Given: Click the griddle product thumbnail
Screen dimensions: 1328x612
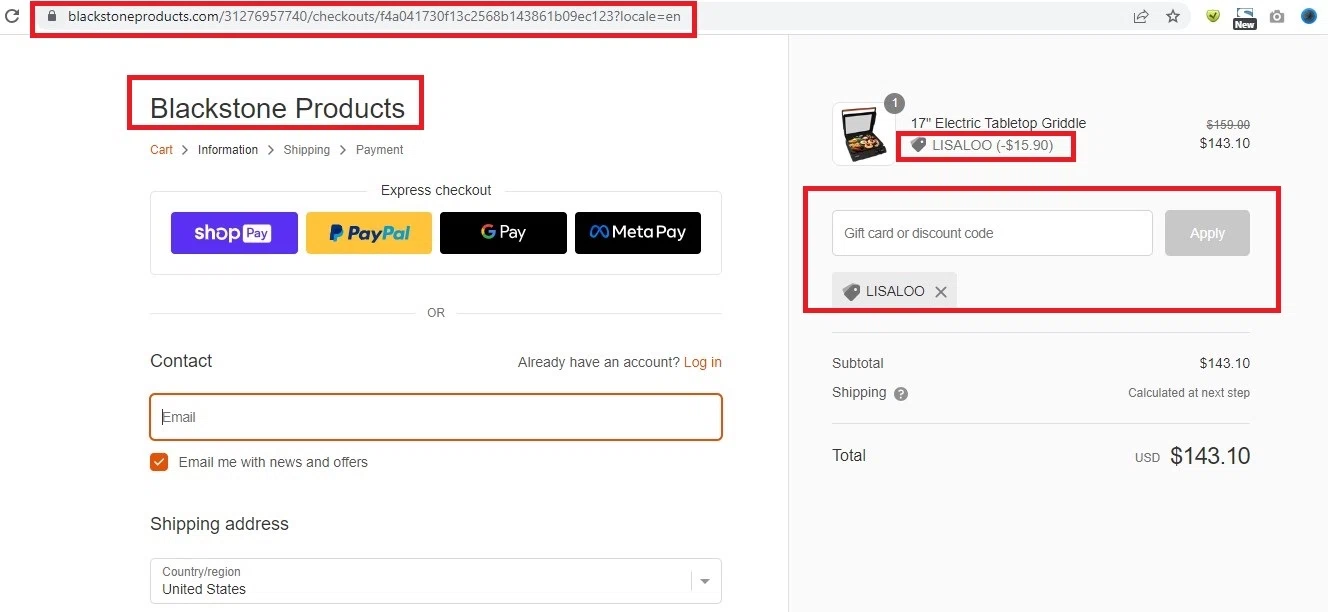Looking at the screenshot, I should pyautogui.click(x=863, y=134).
